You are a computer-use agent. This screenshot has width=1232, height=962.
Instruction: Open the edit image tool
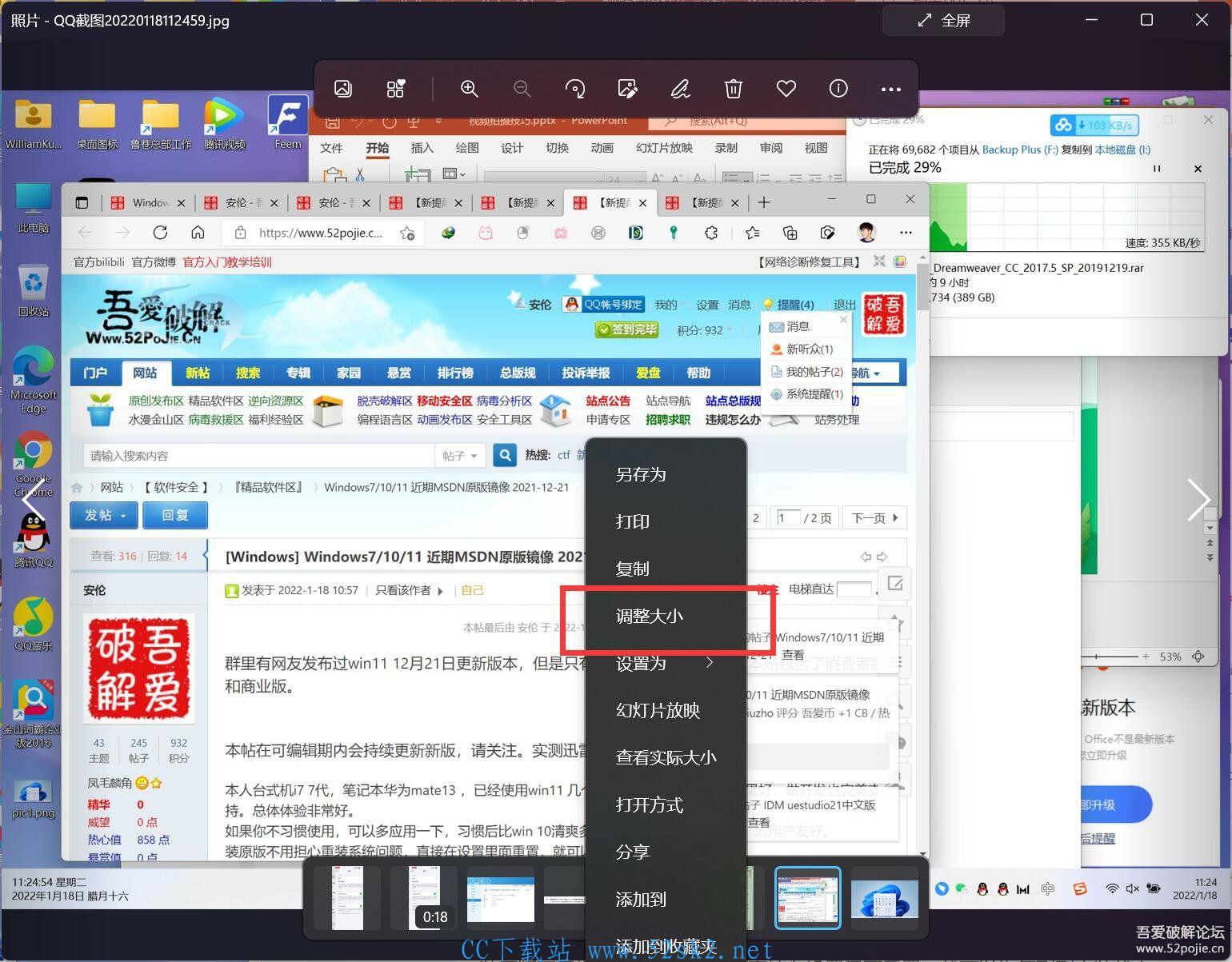point(628,89)
